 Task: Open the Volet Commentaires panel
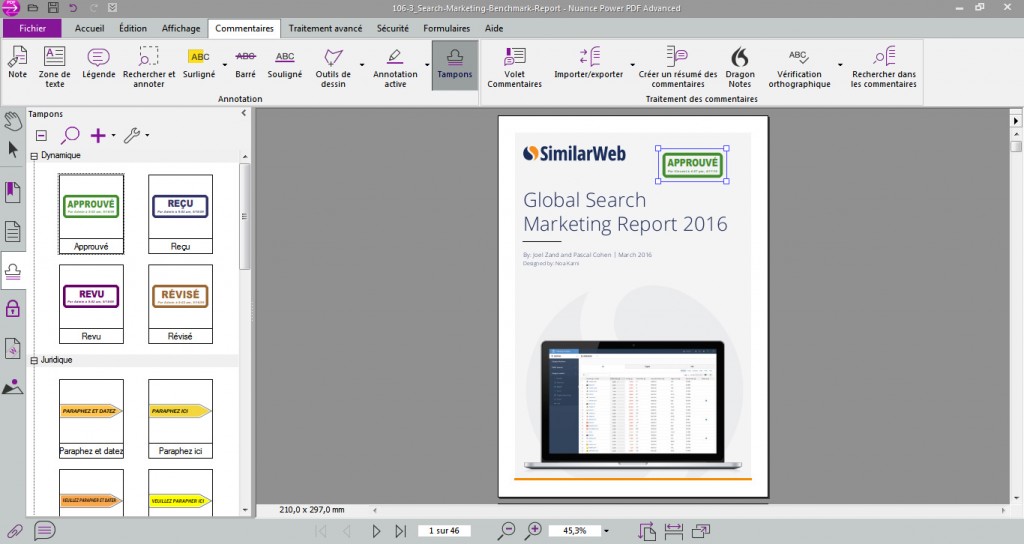click(514, 65)
